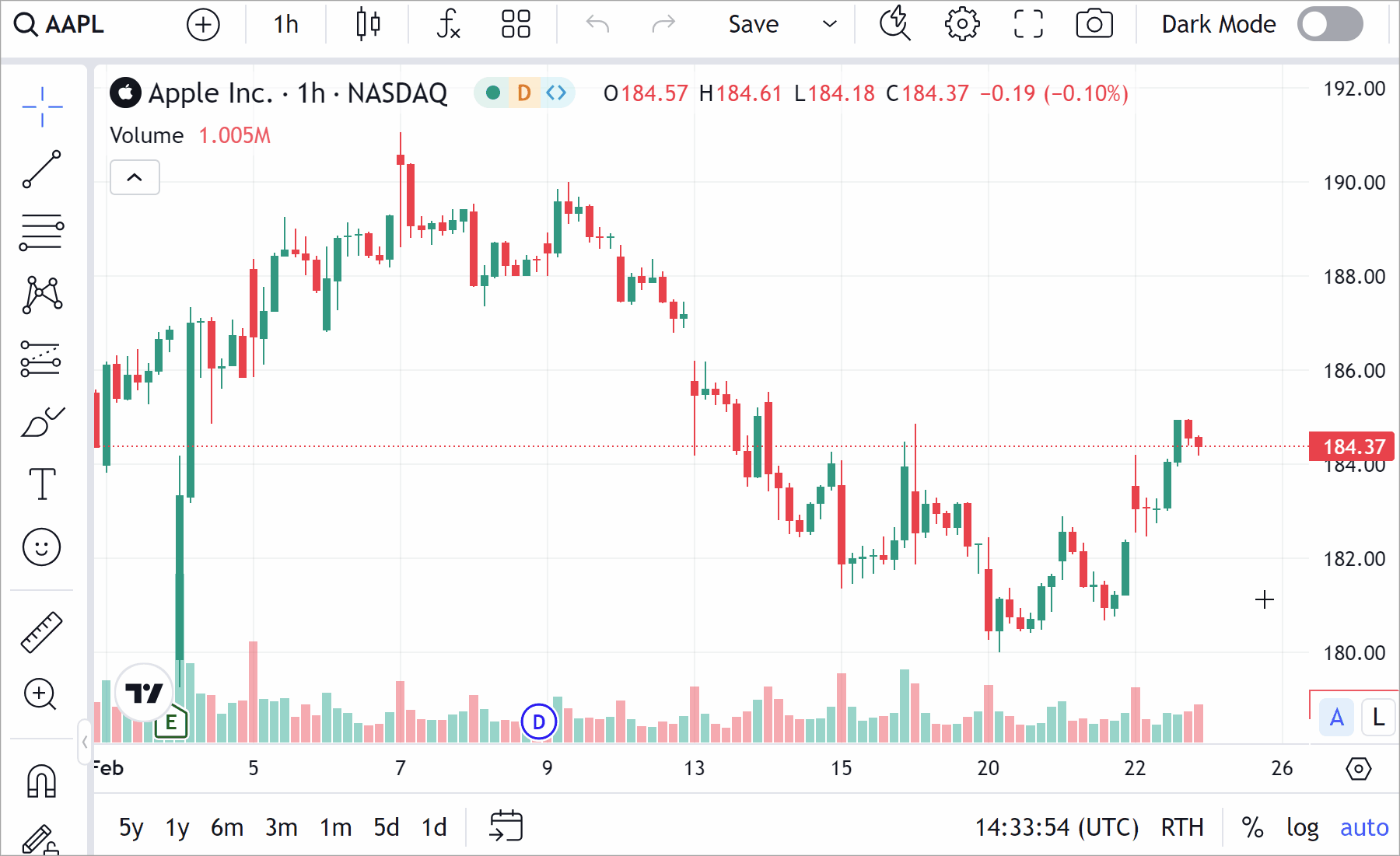The height and width of the screenshot is (856, 1400).
Task: Enable magnet mode in the sidebar
Action: click(x=40, y=781)
